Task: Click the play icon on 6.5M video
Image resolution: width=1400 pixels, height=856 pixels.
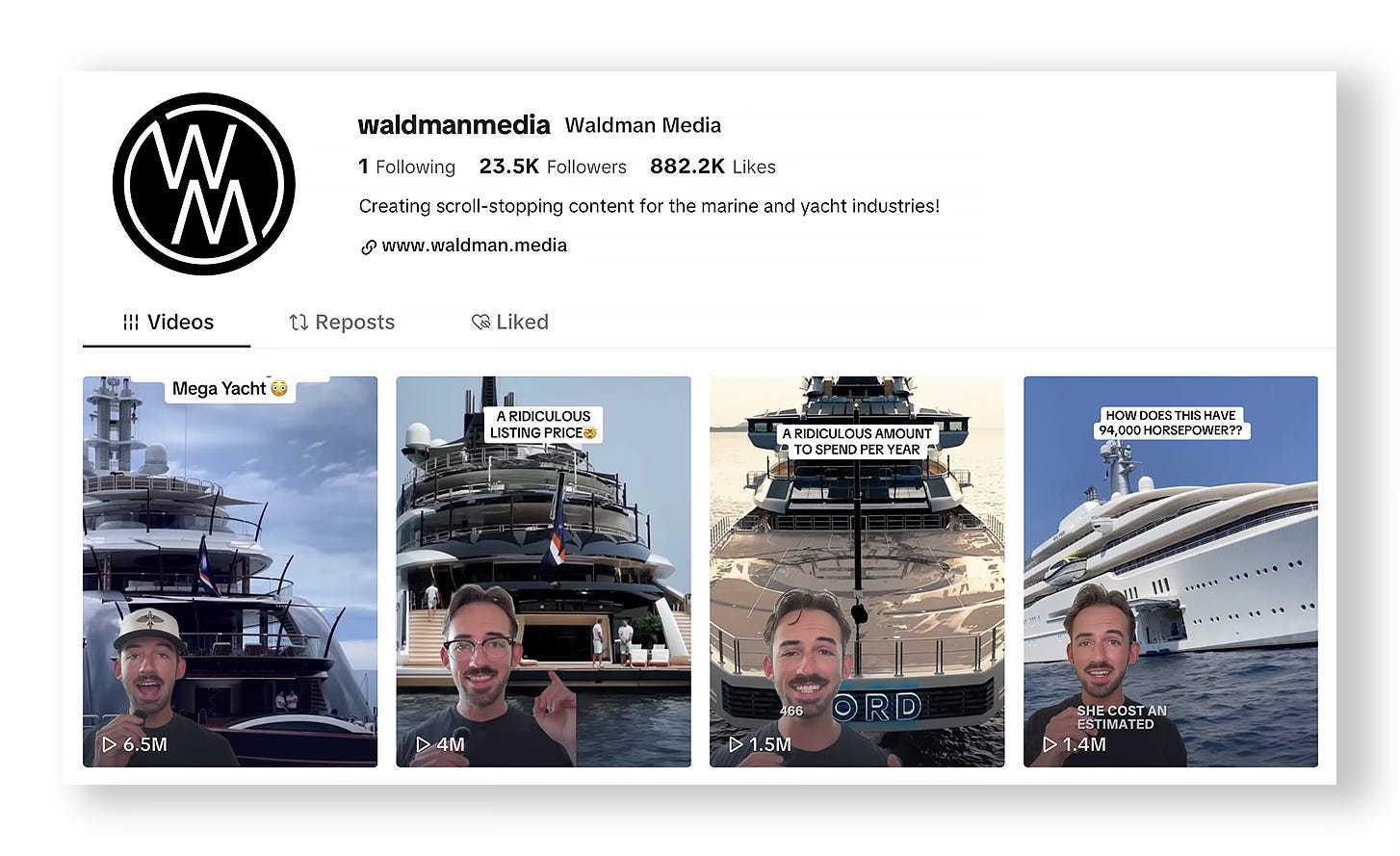Action: pos(110,744)
